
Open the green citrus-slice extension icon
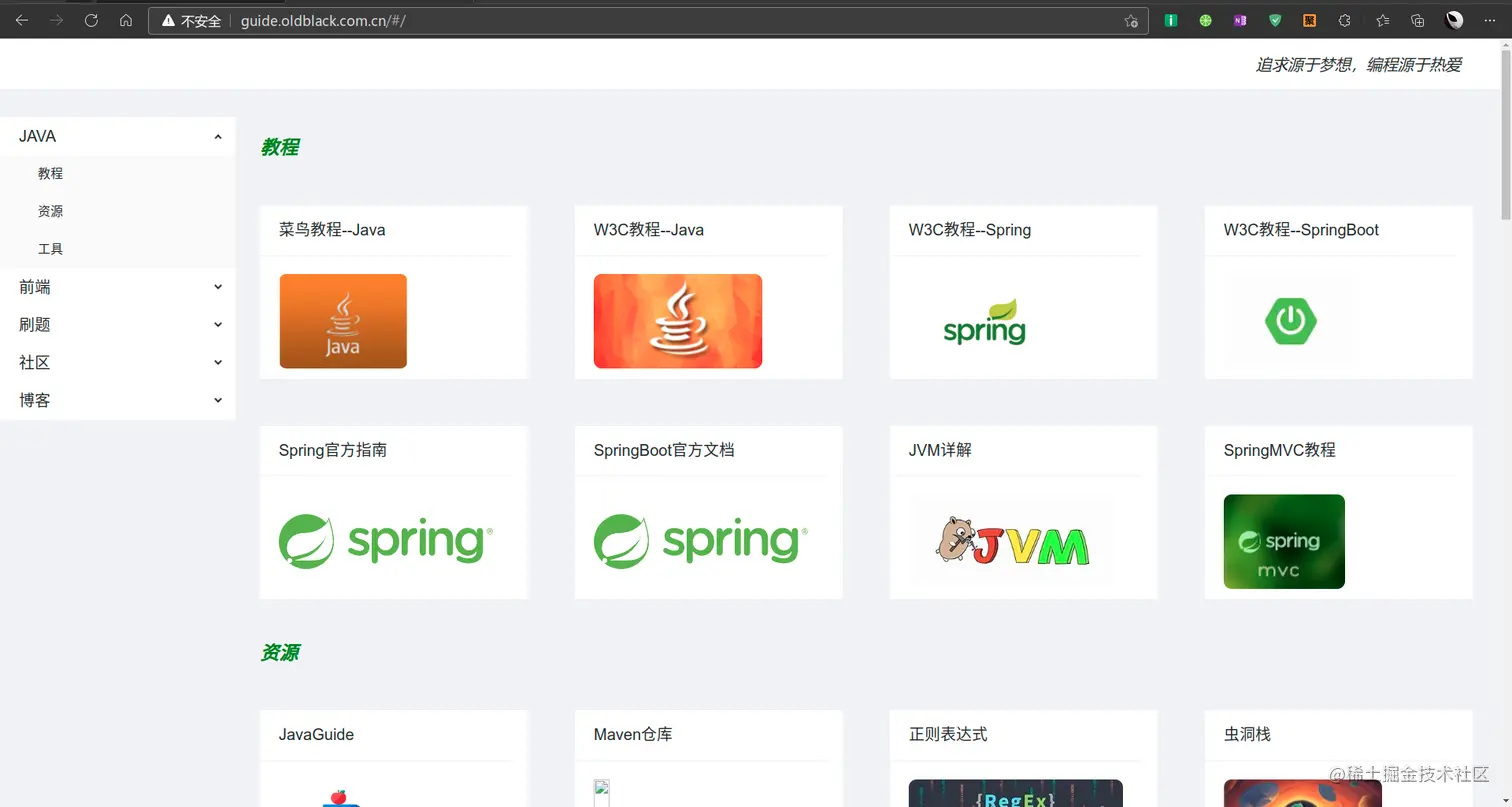click(x=1205, y=20)
